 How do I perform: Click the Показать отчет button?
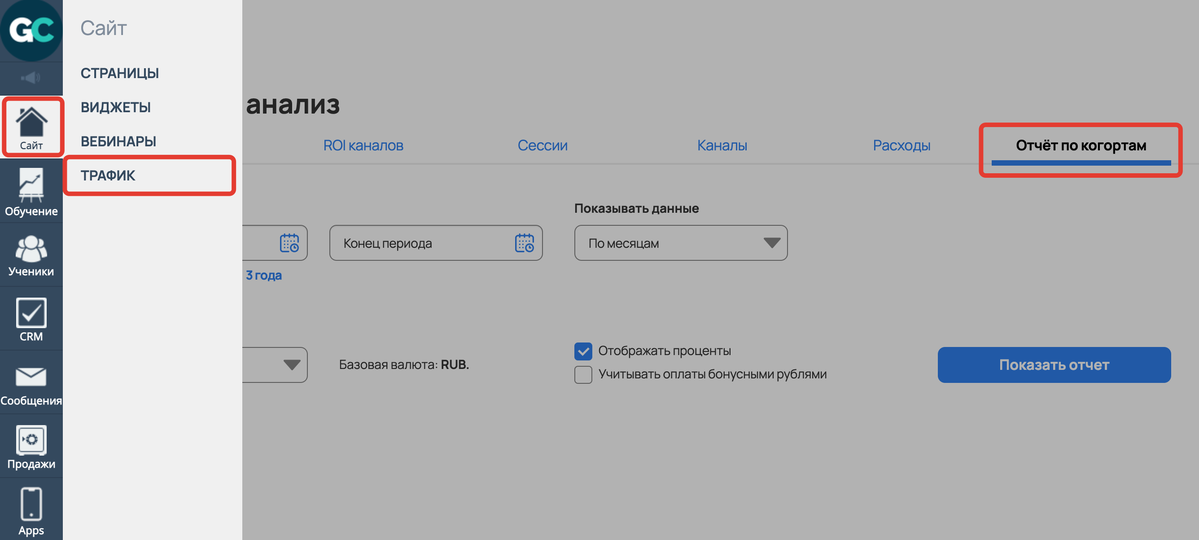(x=1054, y=365)
